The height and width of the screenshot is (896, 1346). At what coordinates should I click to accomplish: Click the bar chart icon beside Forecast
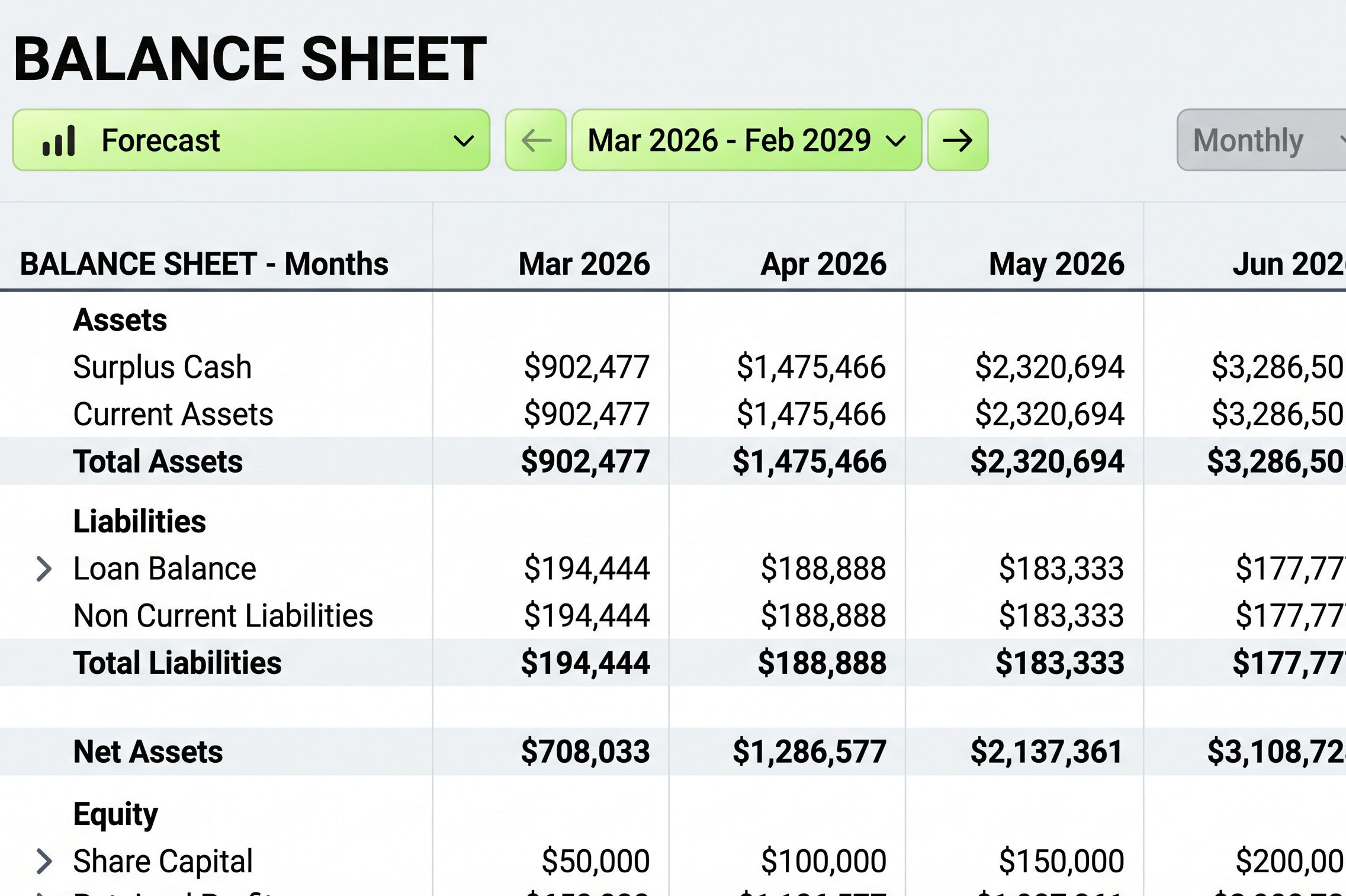point(59,140)
